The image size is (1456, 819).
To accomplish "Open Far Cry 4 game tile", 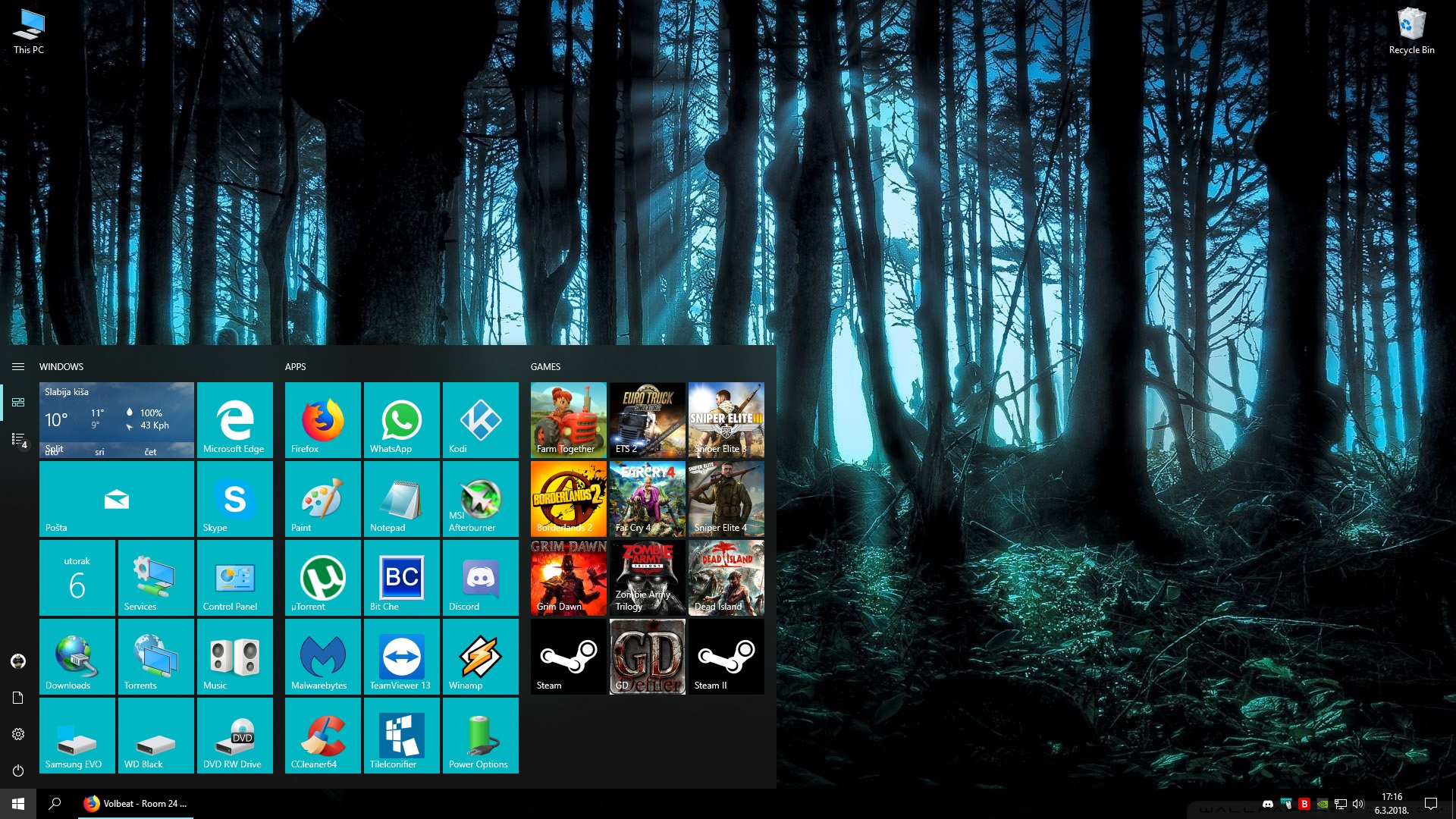I will coord(647,499).
